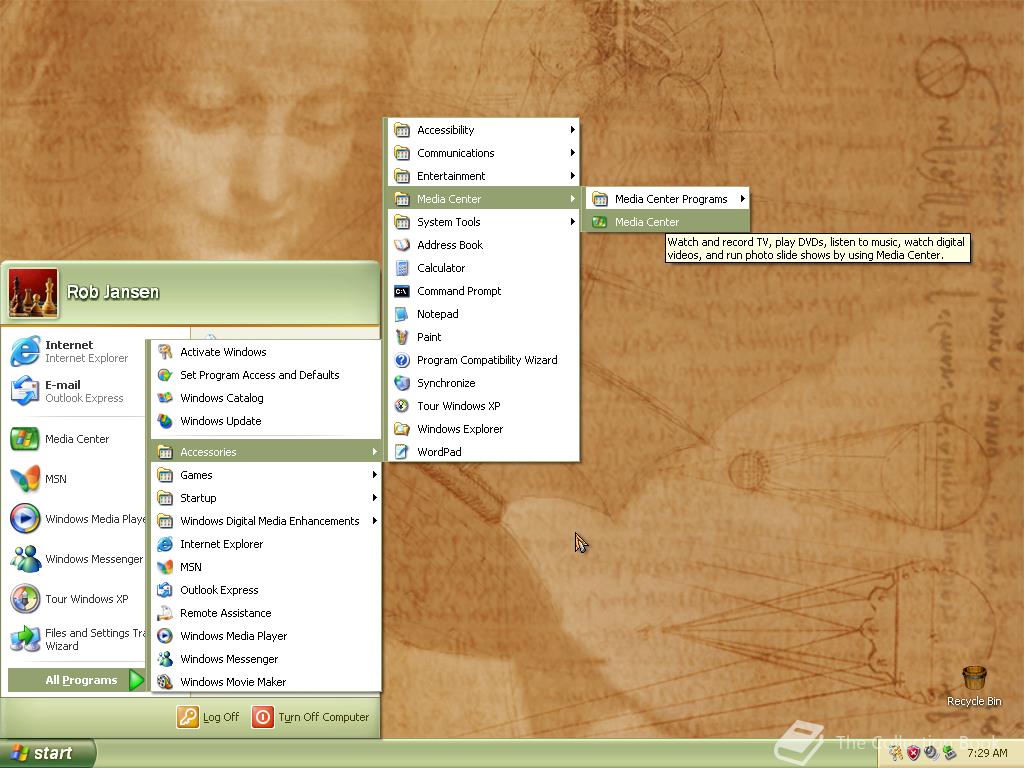Click the 7:29 AM taskbar clock
The height and width of the screenshot is (768, 1024).
(987, 754)
